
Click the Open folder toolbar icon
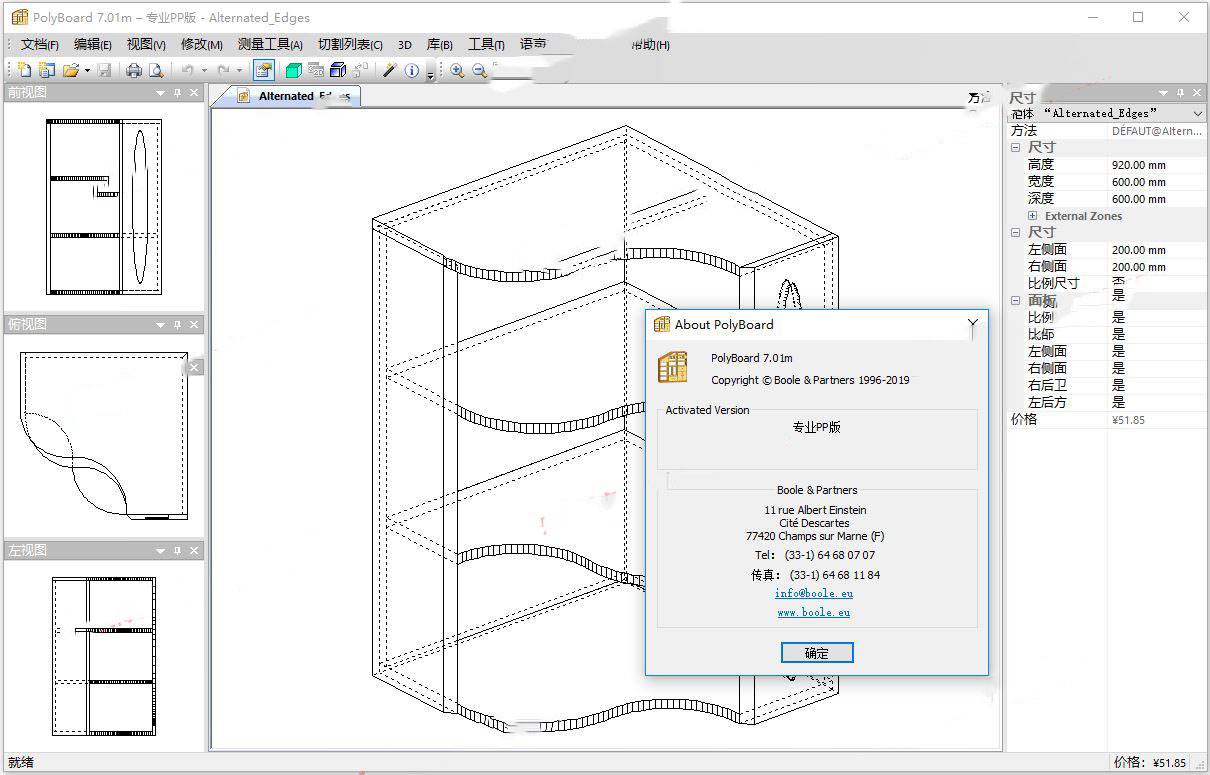click(70, 70)
